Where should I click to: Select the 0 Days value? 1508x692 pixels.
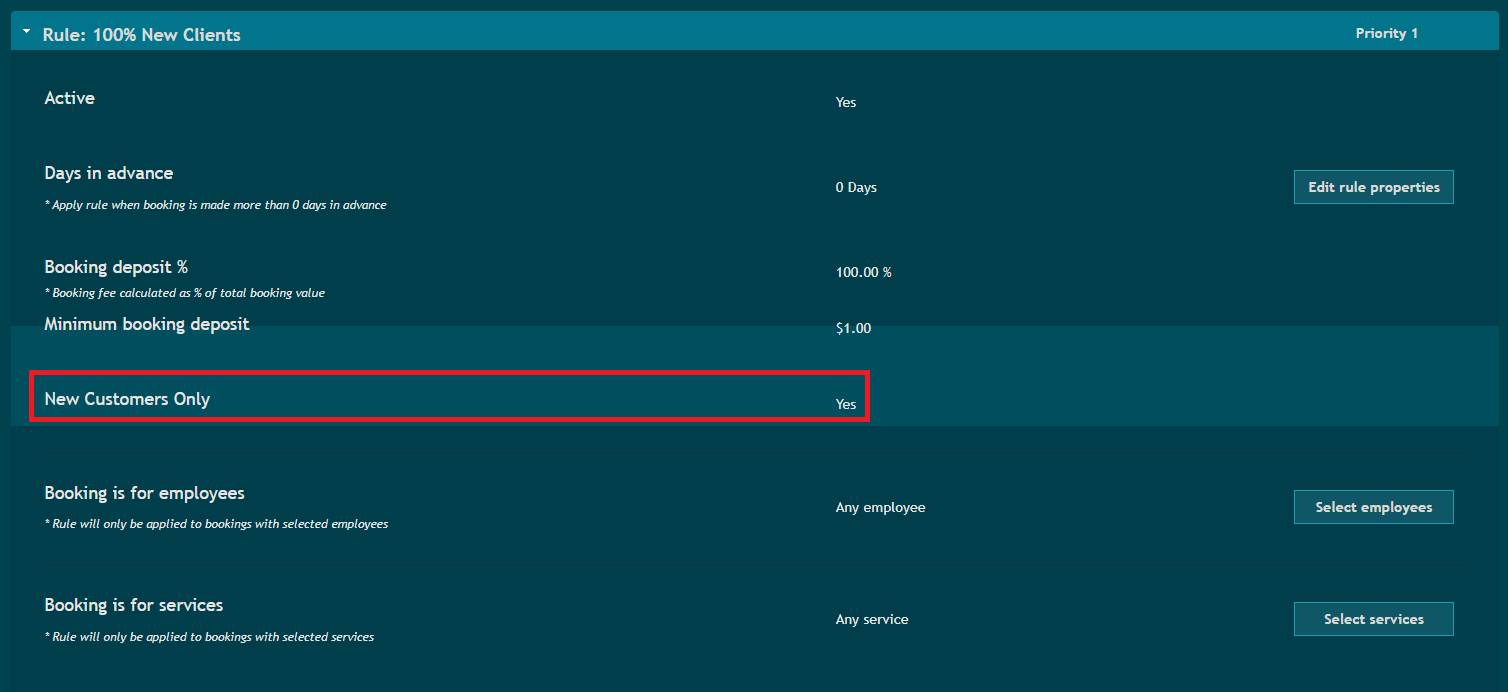(856, 187)
